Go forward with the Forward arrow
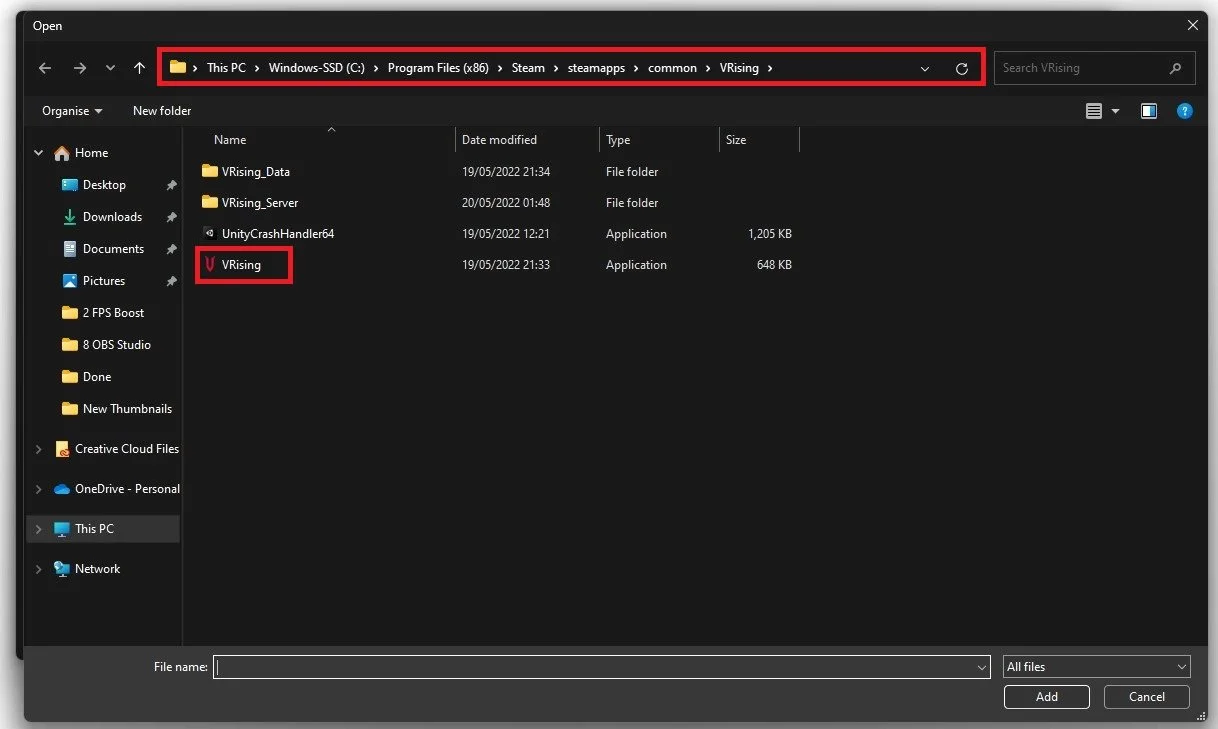This screenshot has height=729, width=1218. (x=80, y=68)
